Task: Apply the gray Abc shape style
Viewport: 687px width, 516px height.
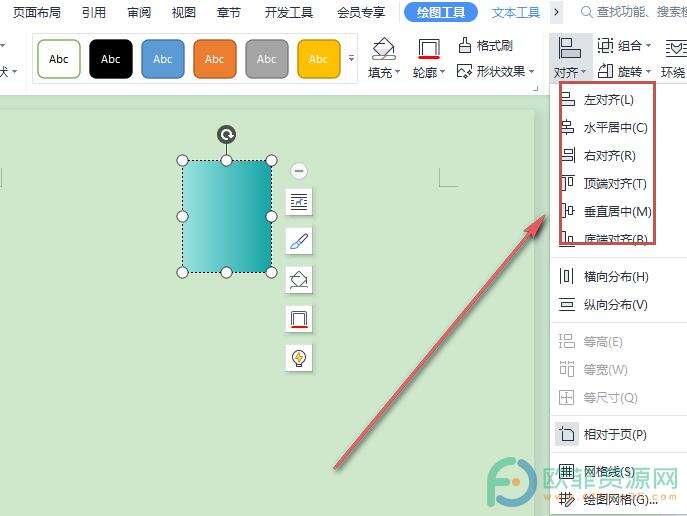Action: (x=266, y=59)
